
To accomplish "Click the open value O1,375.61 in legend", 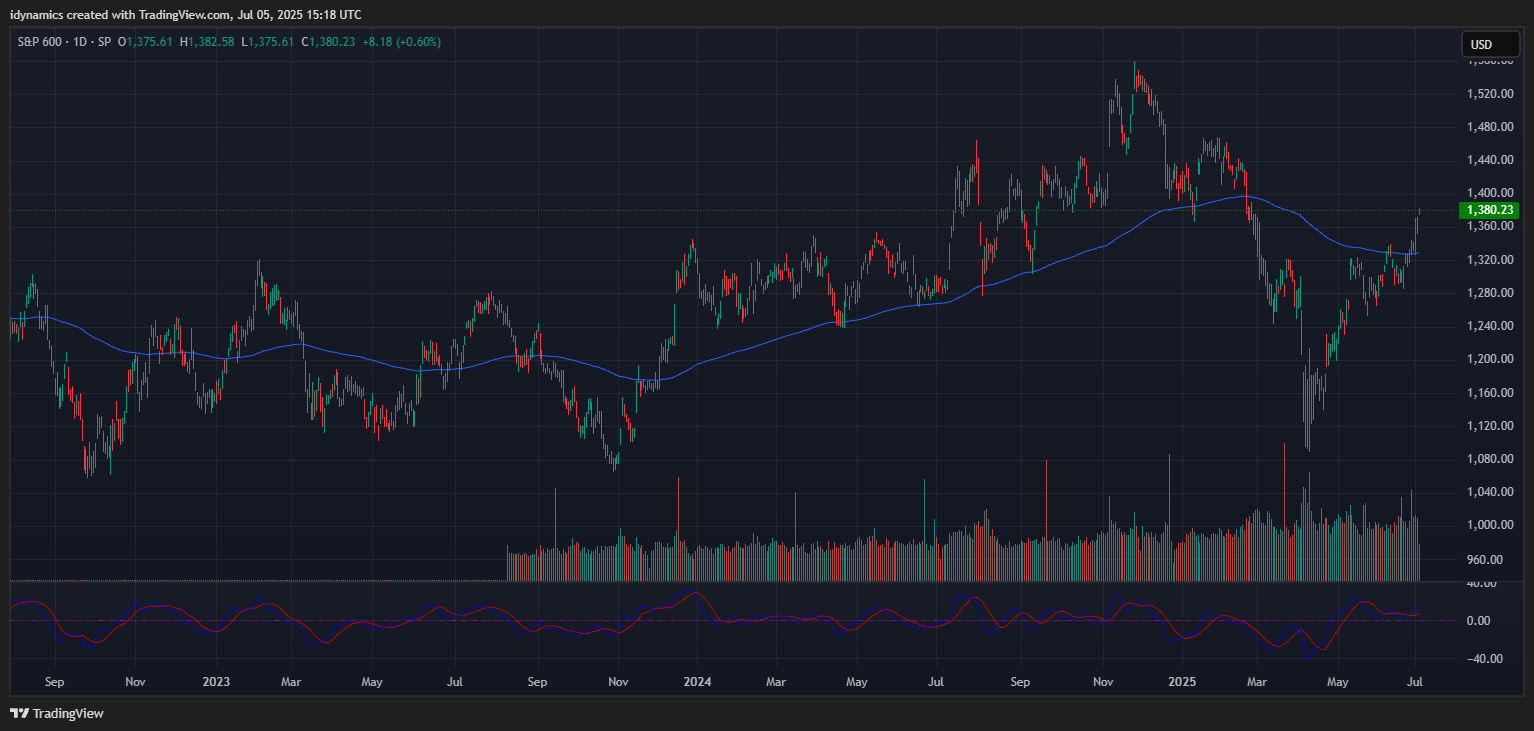I will tap(146, 42).
